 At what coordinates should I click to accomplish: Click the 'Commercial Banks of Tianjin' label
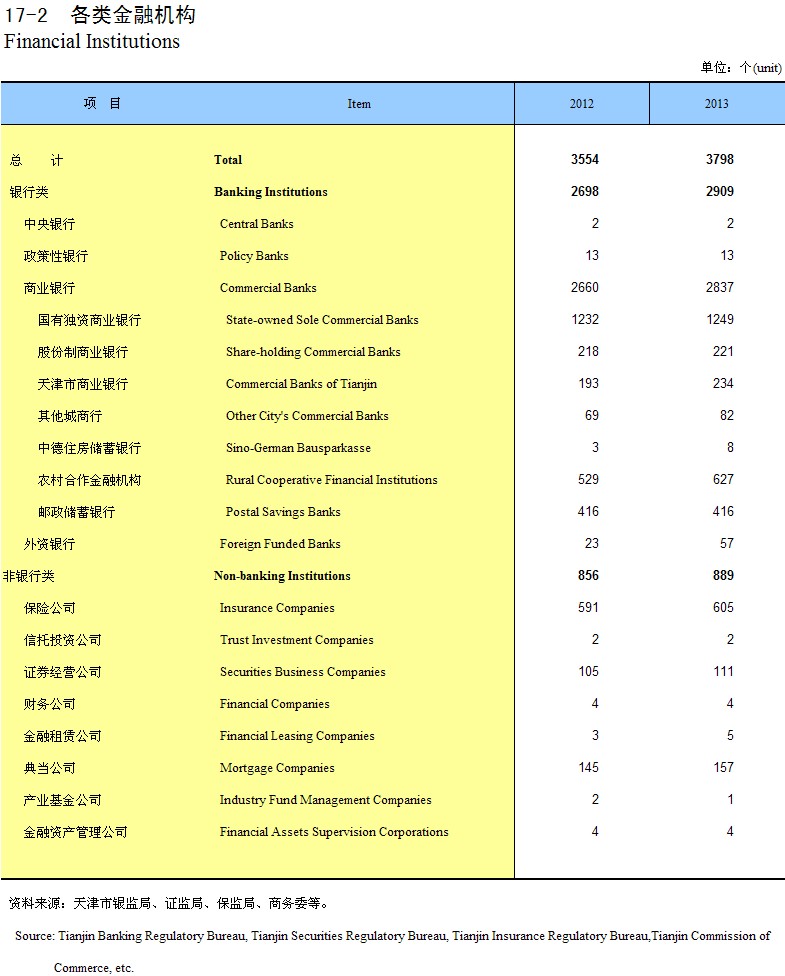[301, 384]
